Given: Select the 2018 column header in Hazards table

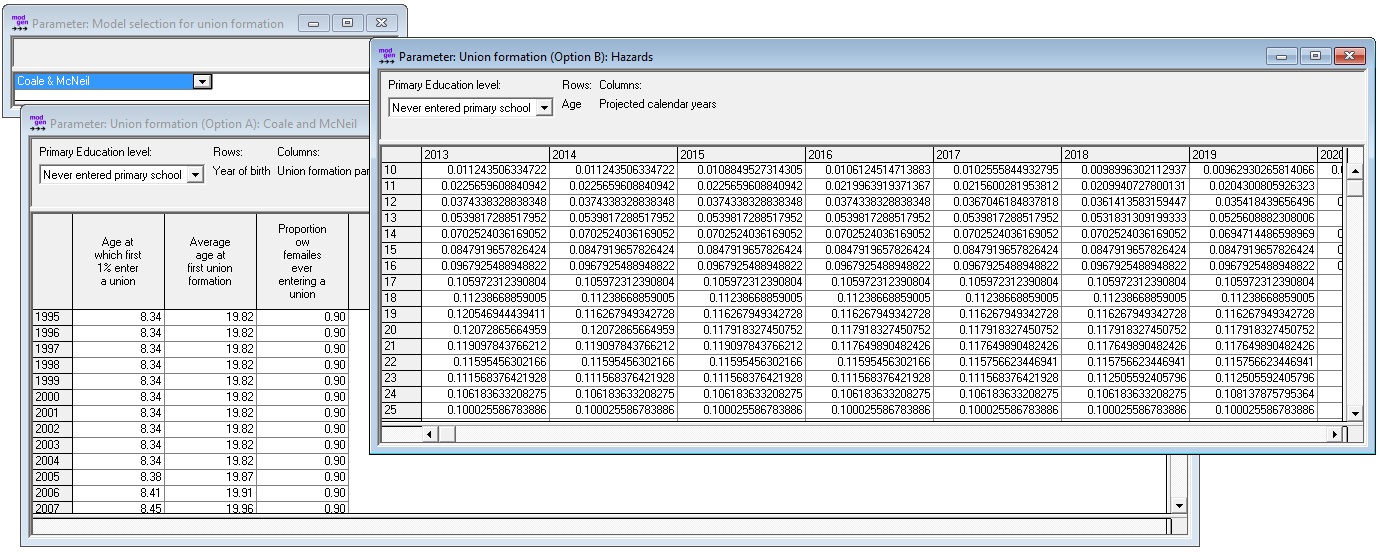Looking at the screenshot, I should [x=1124, y=155].
